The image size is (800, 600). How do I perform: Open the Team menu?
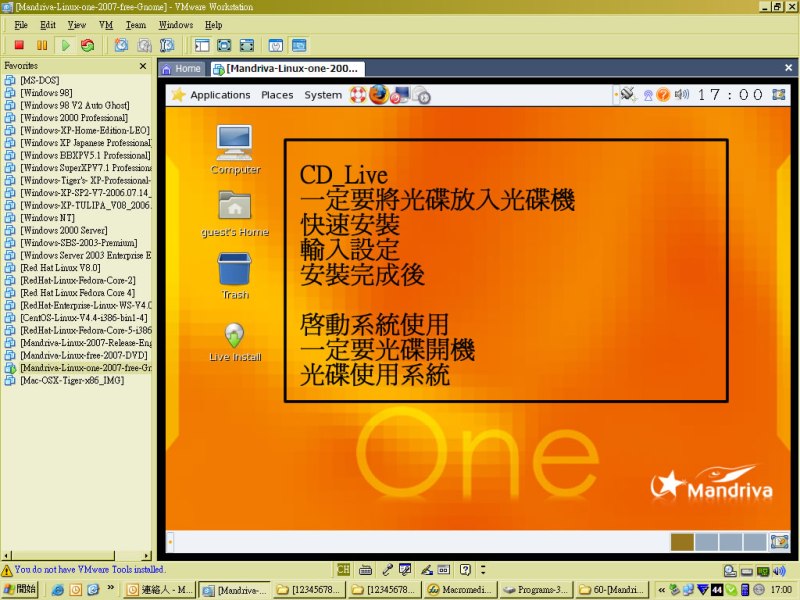pos(136,25)
